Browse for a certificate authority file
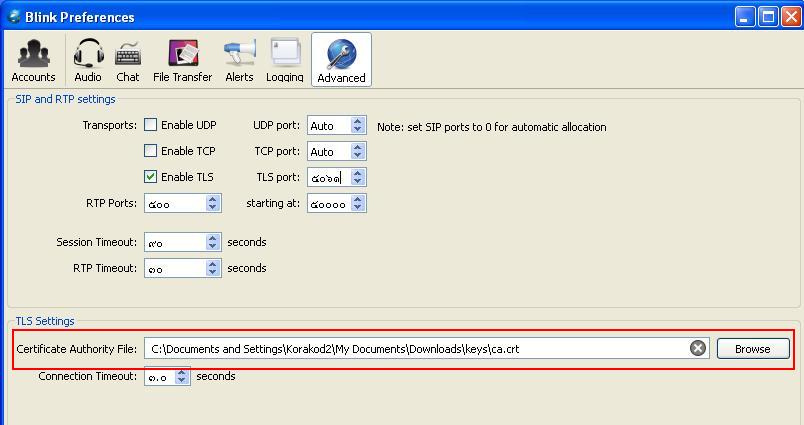Viewport: 804px width, 425px height. tap(753, 349)
